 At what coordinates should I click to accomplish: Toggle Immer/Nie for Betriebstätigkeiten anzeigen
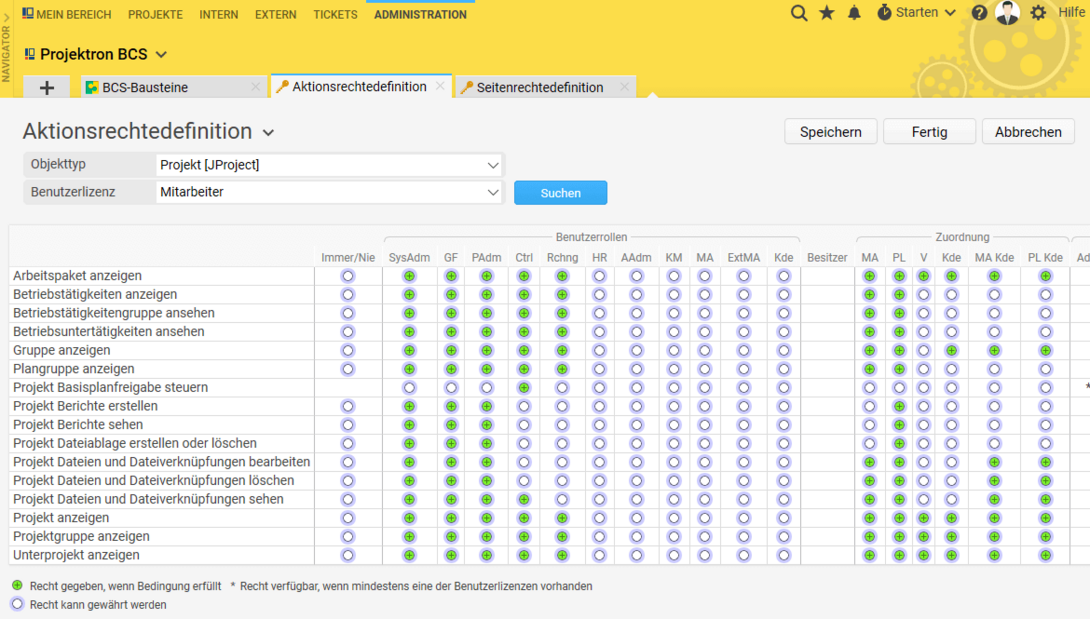pos(348,295)
